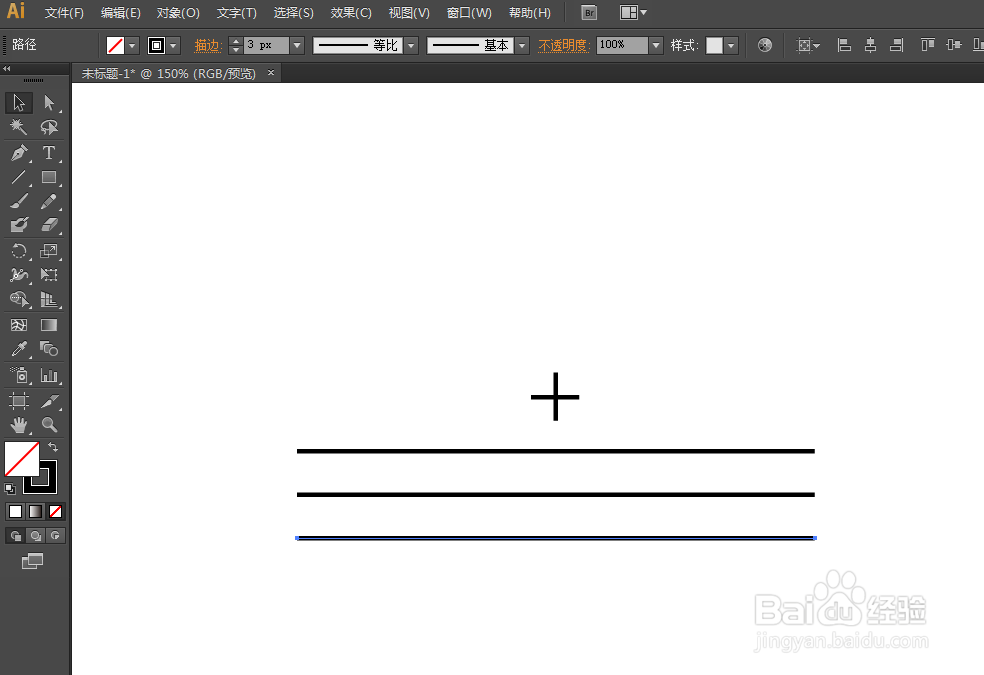Swap the fill and stroke colors

[x=54, y=447]
